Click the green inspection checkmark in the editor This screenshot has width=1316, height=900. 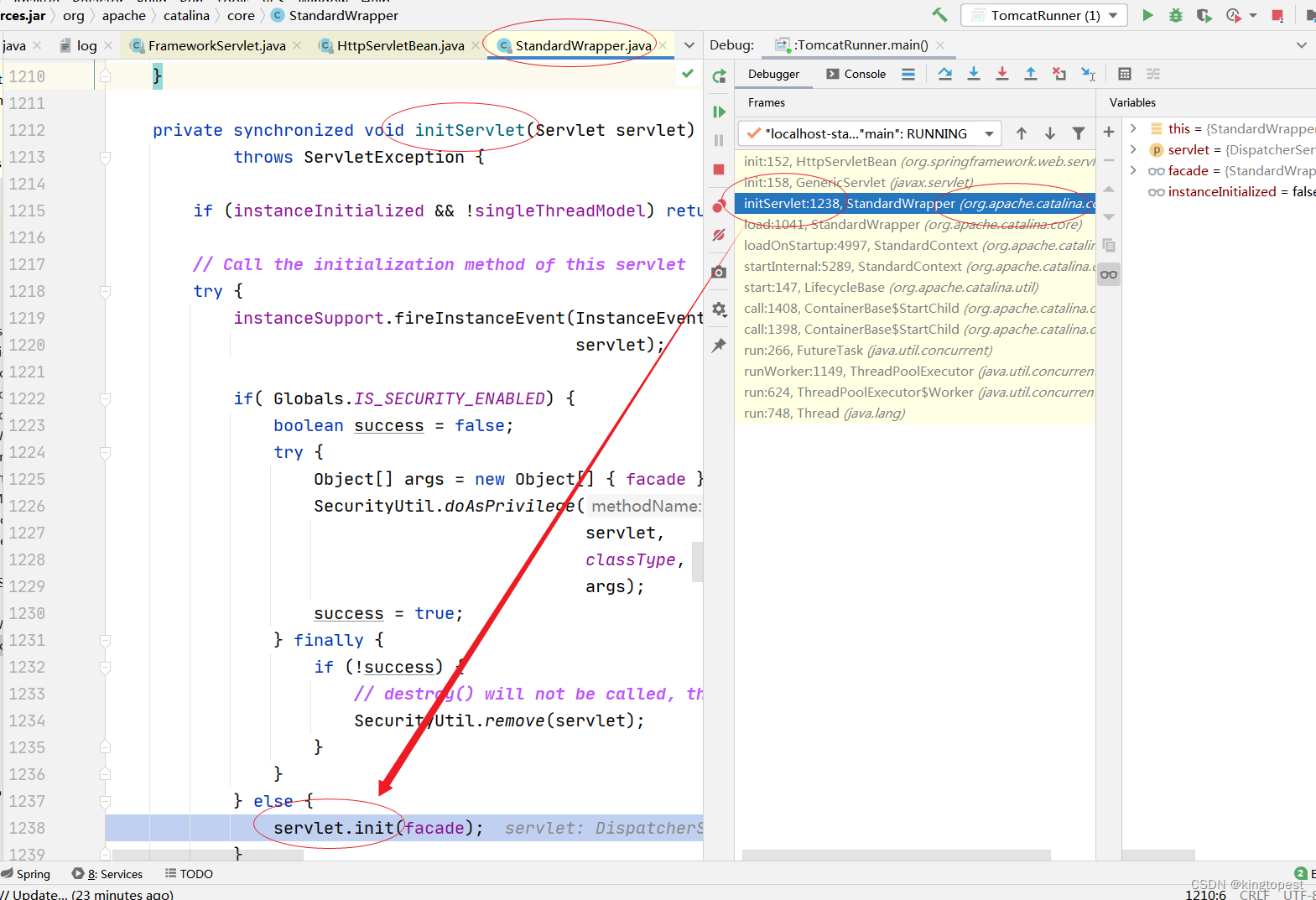point(688,74)
